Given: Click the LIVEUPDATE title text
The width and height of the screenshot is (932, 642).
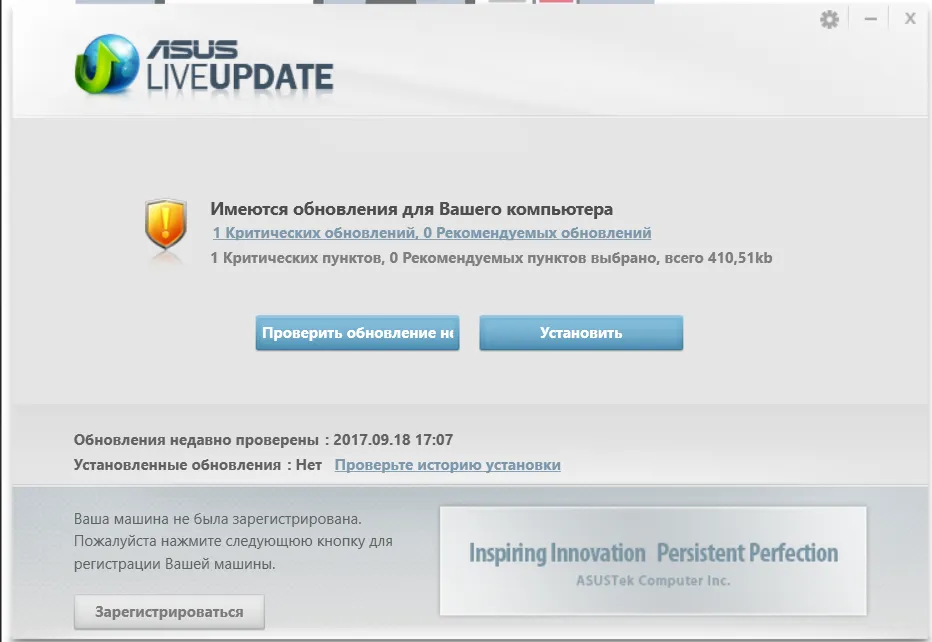Looking at the screenshot, I should coord(240,78).
